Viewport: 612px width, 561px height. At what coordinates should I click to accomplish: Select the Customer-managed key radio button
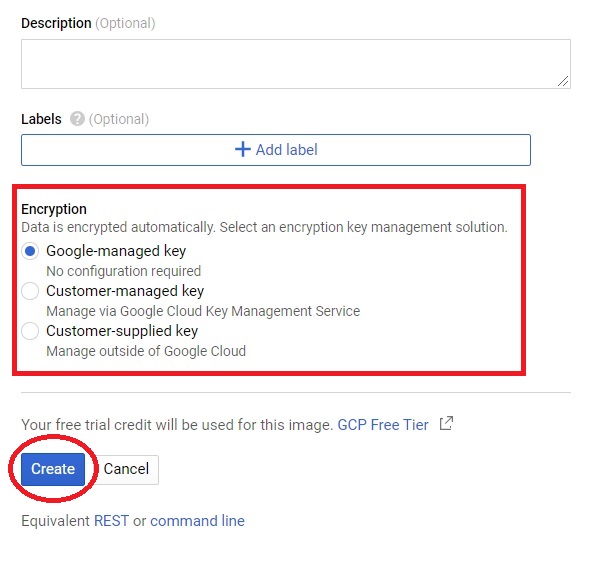pos(30,291)
